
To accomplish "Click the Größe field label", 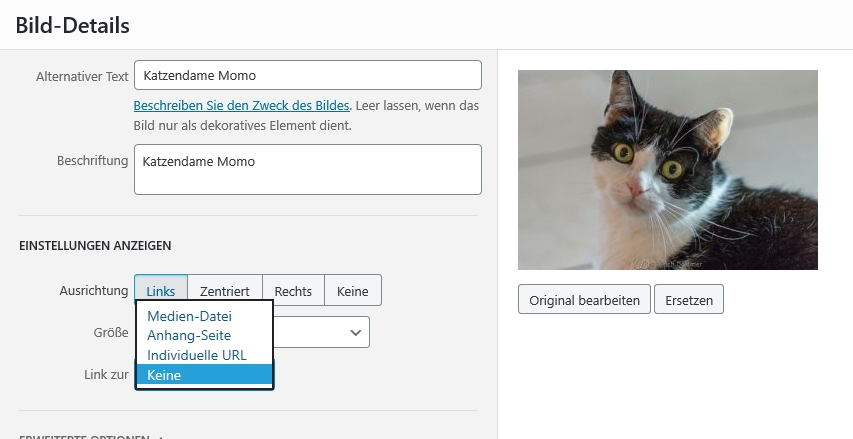I will pos(110,332).
